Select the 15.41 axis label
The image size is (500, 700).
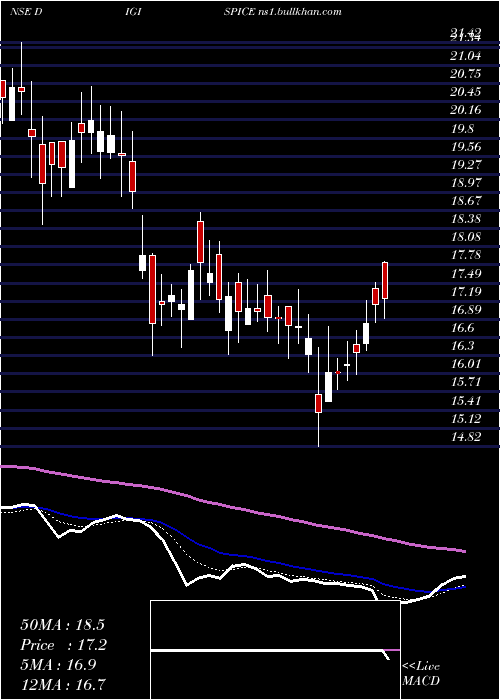coord(466,400)
